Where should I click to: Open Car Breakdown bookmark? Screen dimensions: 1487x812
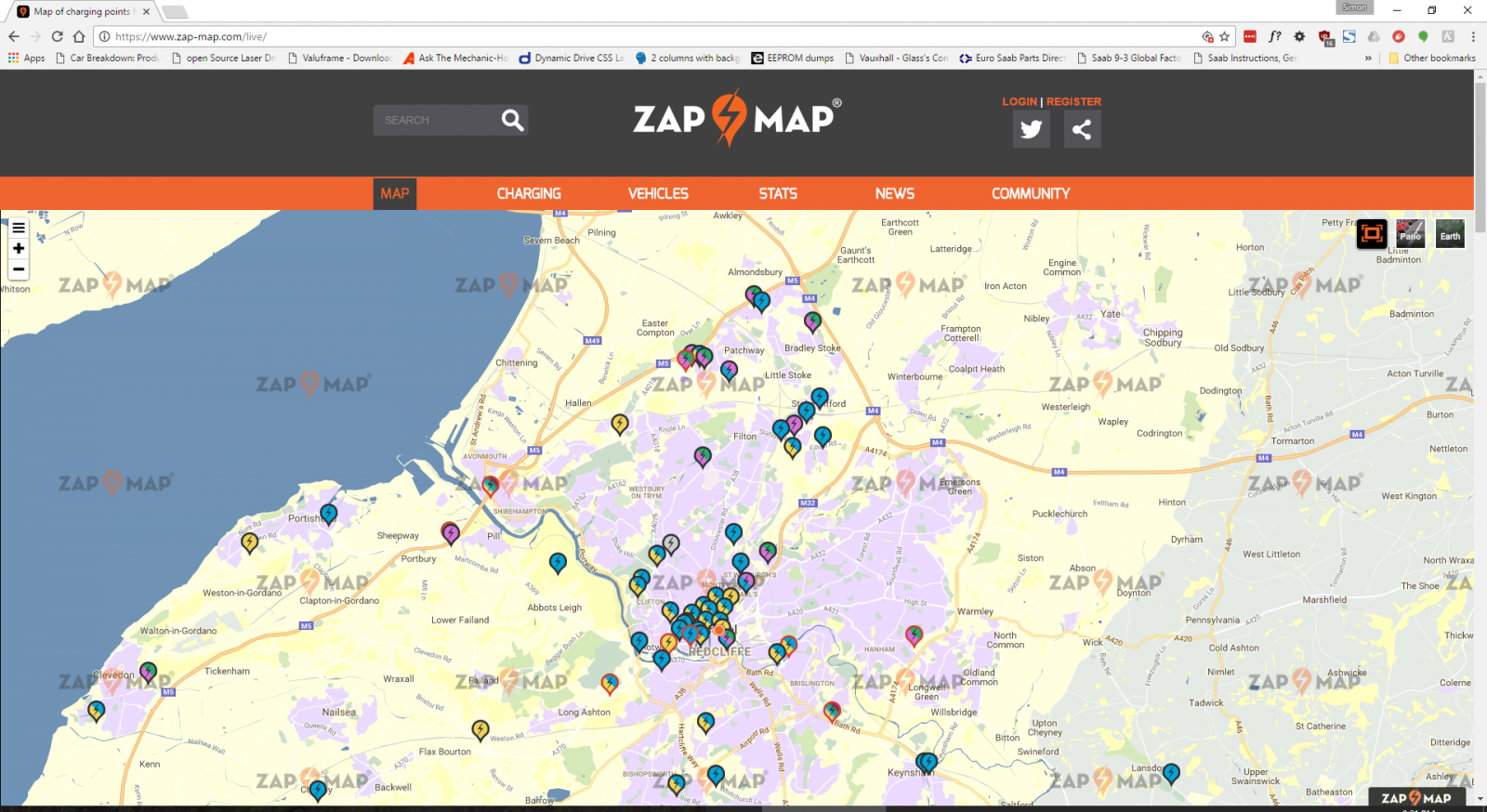point(108,58)
